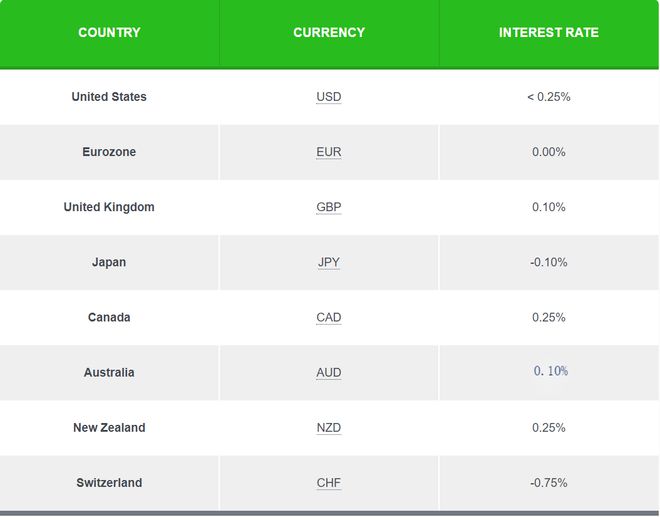Image resolution: width=660 pixels, height=517 pixels.
Task: Select the Japan country cell
Action: click(x=109, y=262)
